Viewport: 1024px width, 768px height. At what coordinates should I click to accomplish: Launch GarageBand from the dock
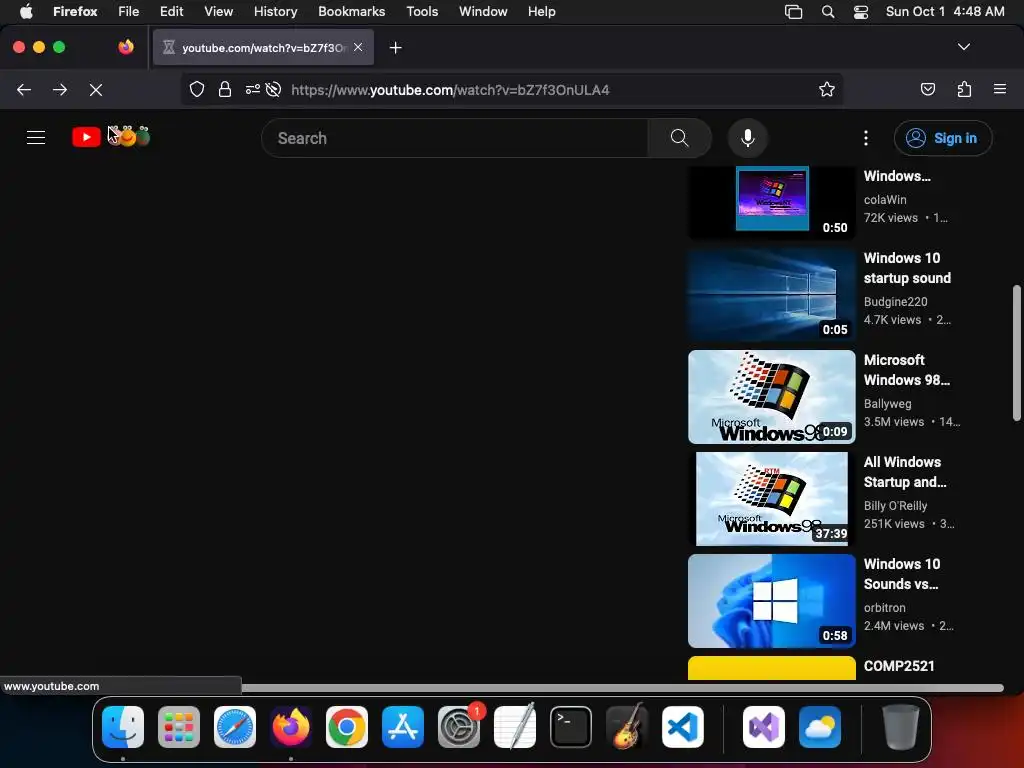pyautogui.click(x=627, y=727)
